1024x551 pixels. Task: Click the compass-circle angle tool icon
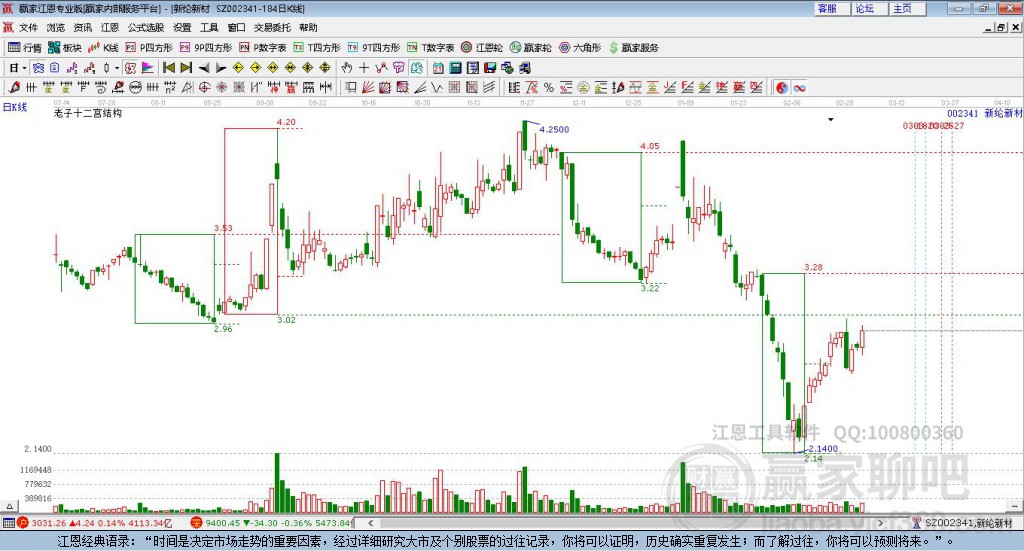(x=204, y=87)
